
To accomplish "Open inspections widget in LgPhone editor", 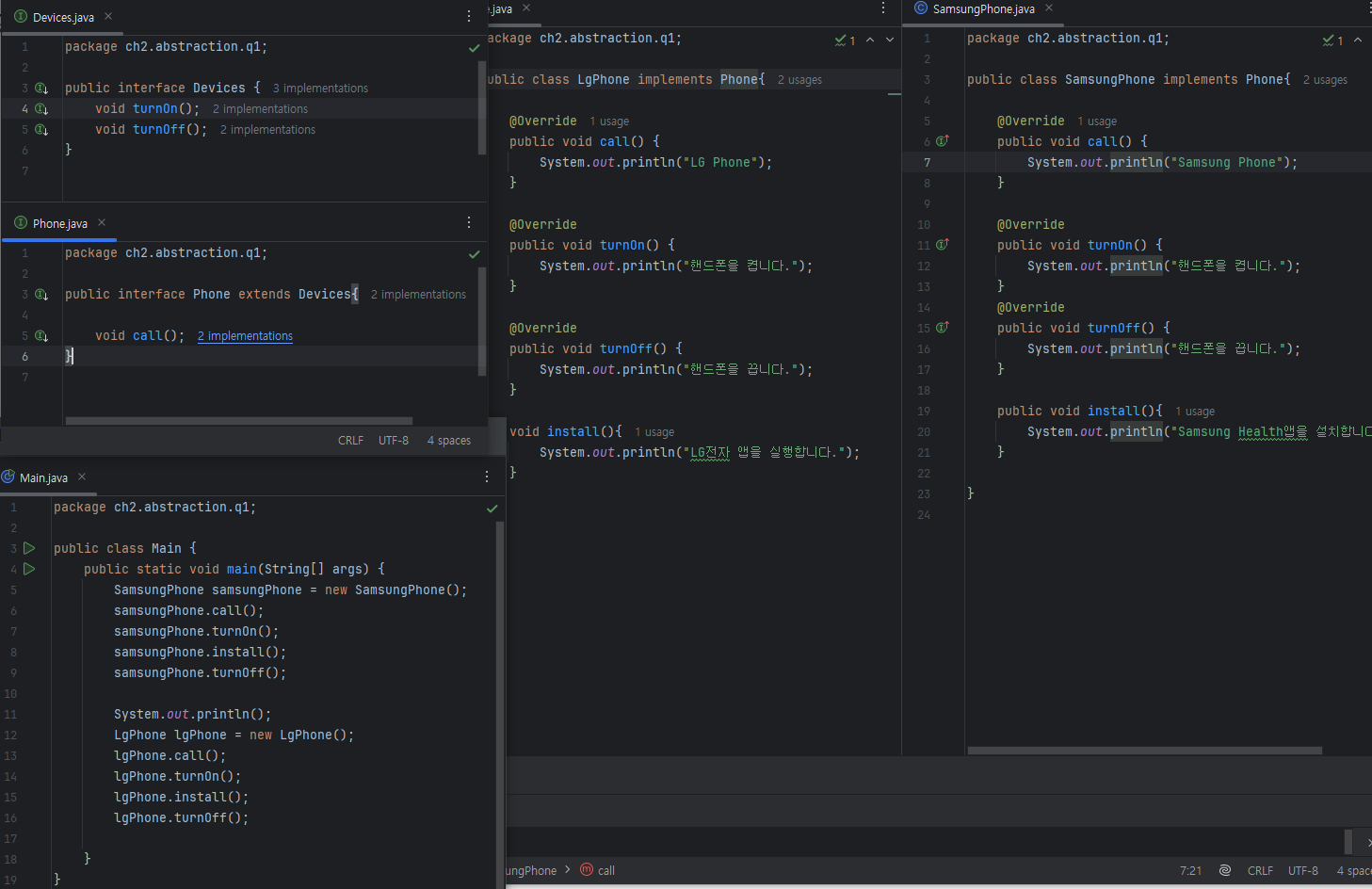I will pos(845,40).
